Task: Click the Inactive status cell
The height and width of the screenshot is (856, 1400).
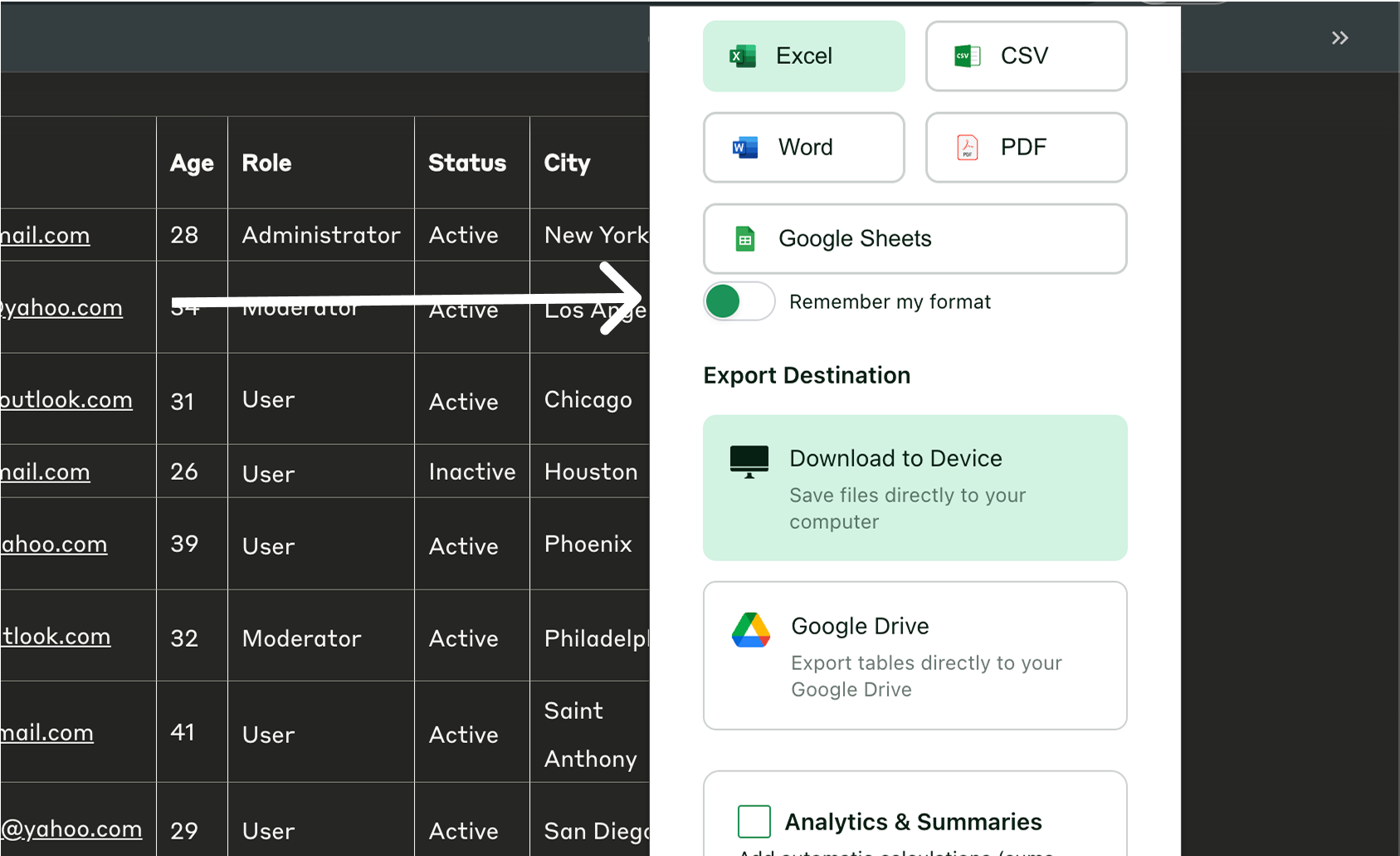Action: point(471,472)
